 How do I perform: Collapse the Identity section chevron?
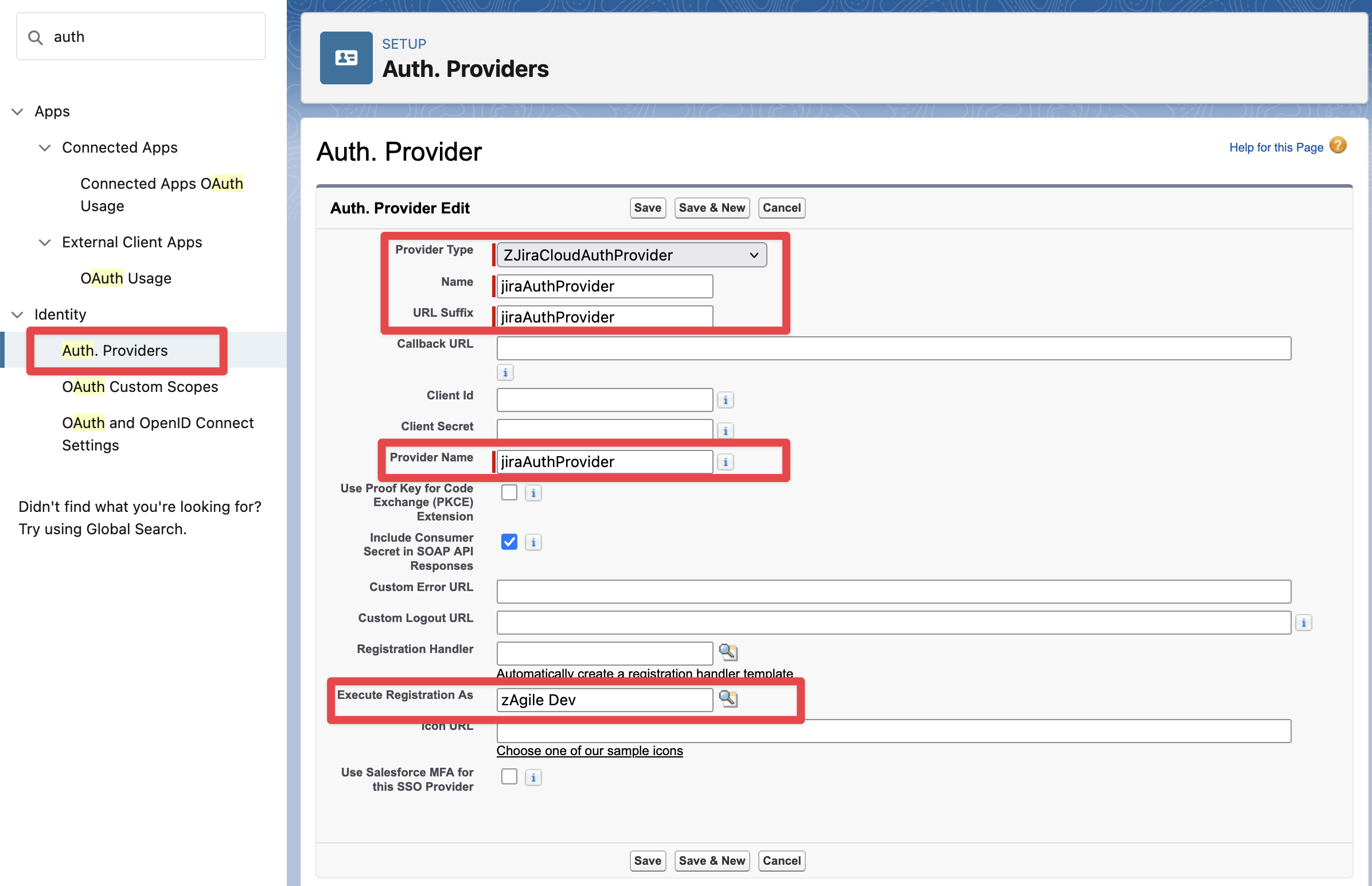point(17,314)
